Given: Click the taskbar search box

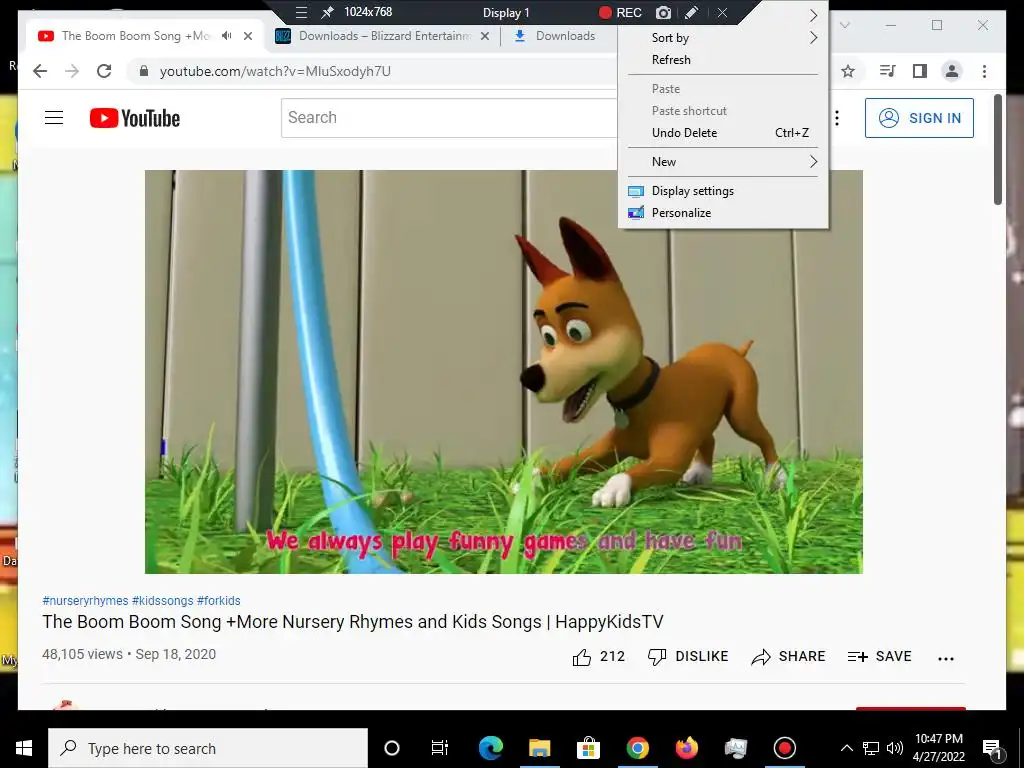Looking at the screenshot, I should [x=208, y=748].
